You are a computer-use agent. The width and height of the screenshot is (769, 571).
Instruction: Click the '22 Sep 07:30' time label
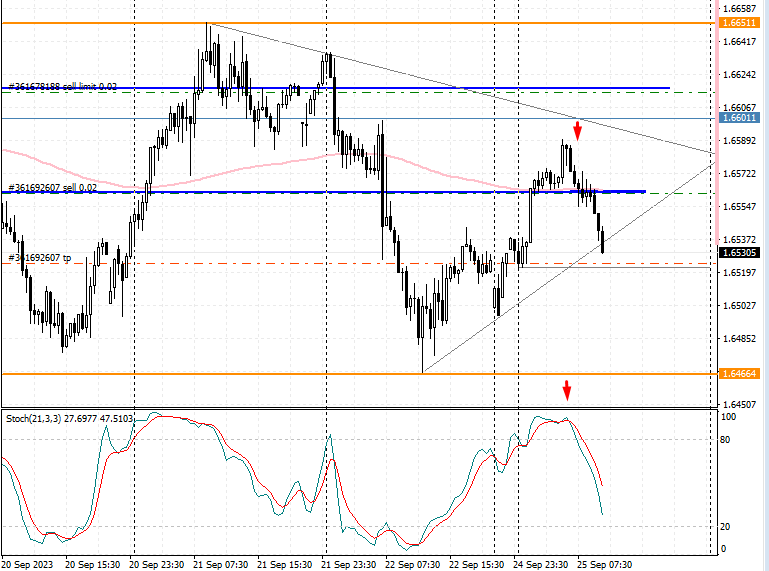coord(412,565)
